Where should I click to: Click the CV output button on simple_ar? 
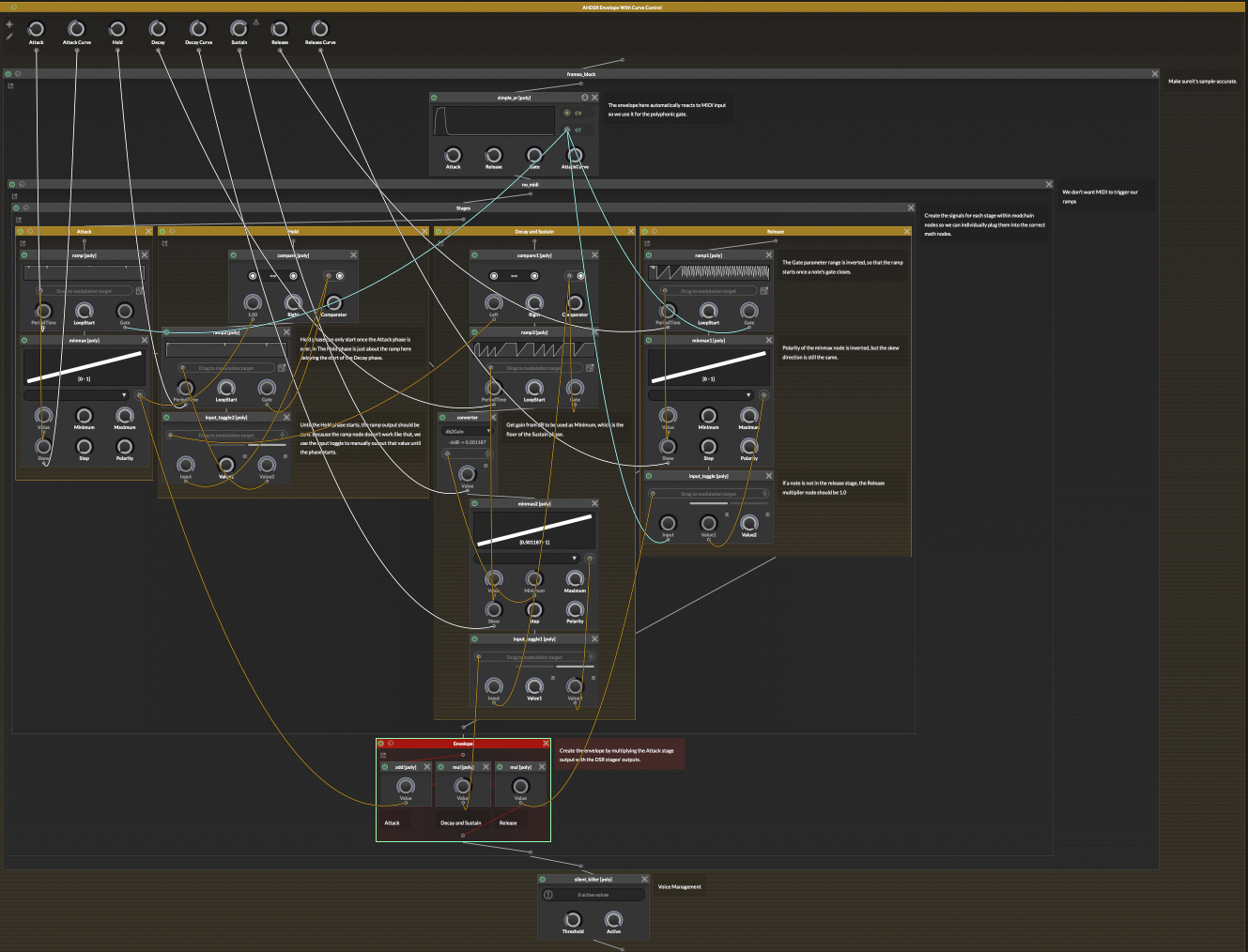pyautogui.click(x=578, y=113)
